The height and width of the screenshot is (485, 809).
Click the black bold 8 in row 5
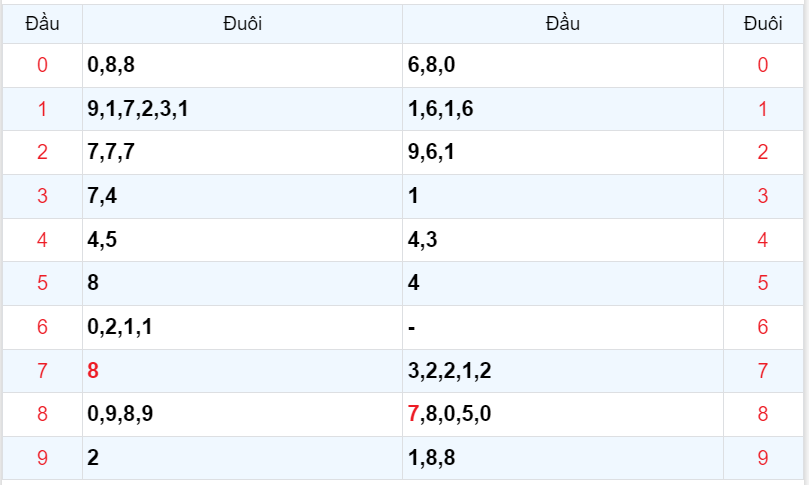93,283
